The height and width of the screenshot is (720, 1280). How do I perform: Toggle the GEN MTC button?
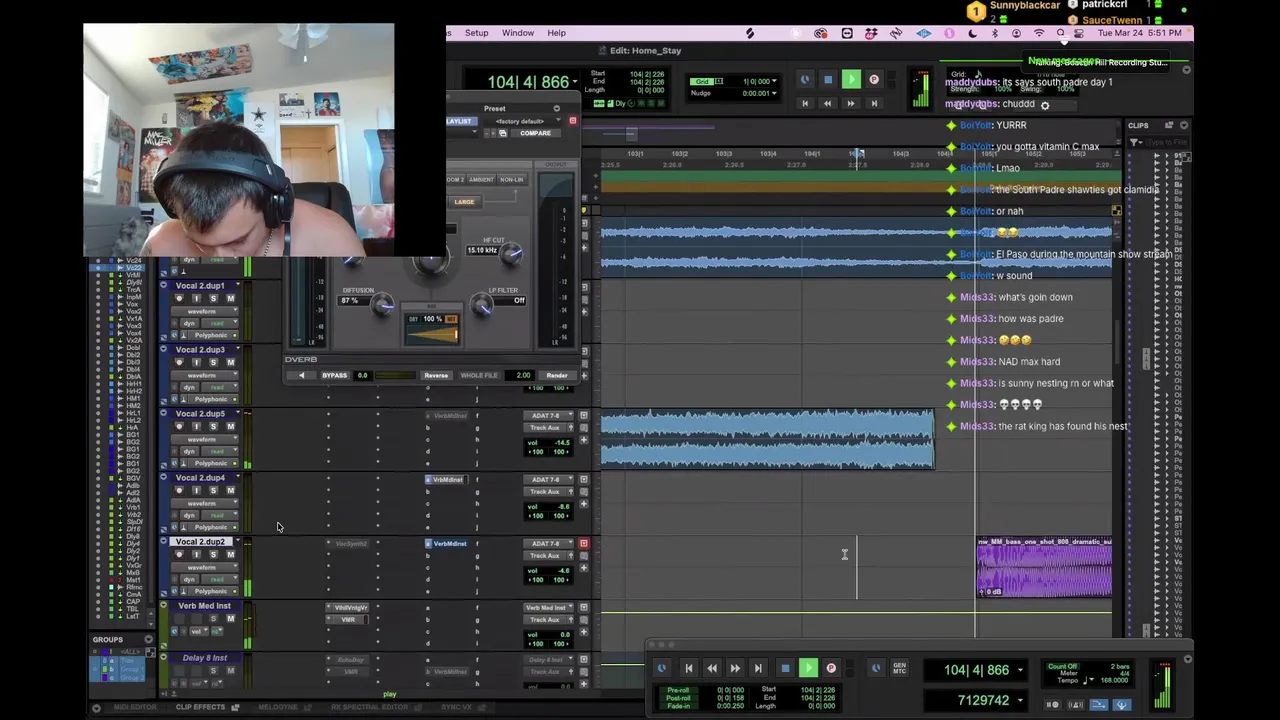899,668
